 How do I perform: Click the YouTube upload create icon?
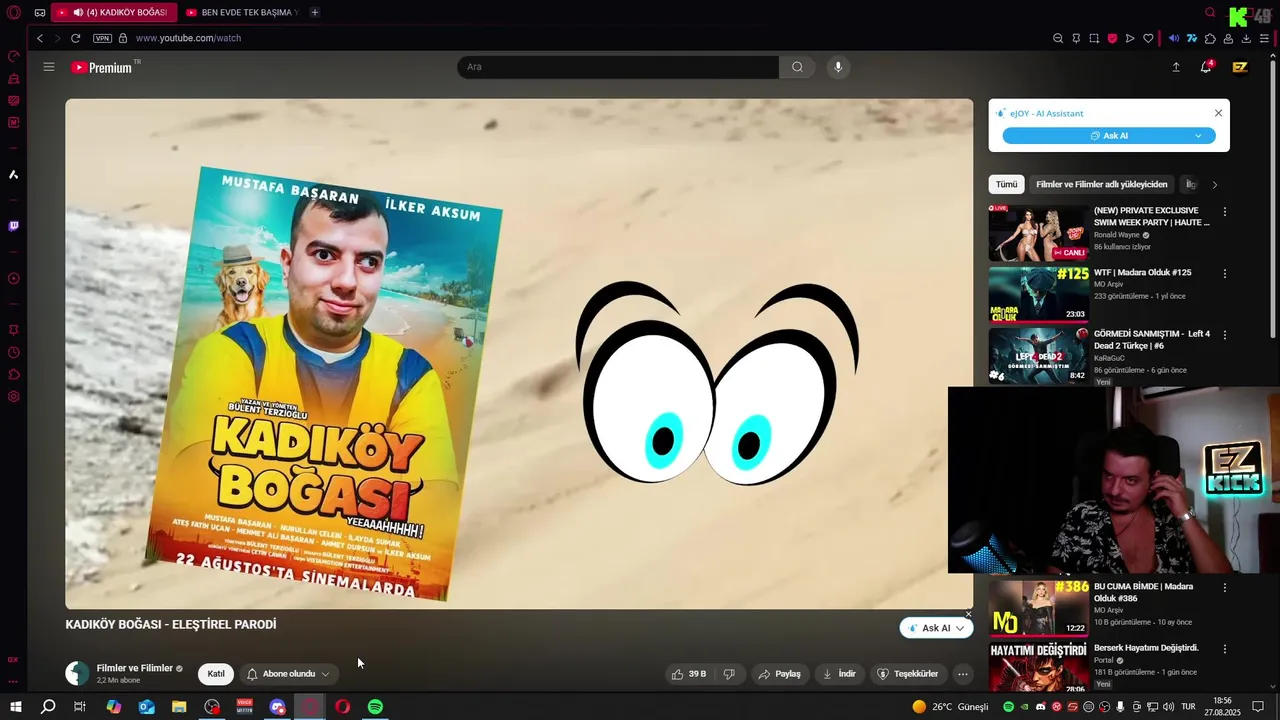click(1176, 67)
